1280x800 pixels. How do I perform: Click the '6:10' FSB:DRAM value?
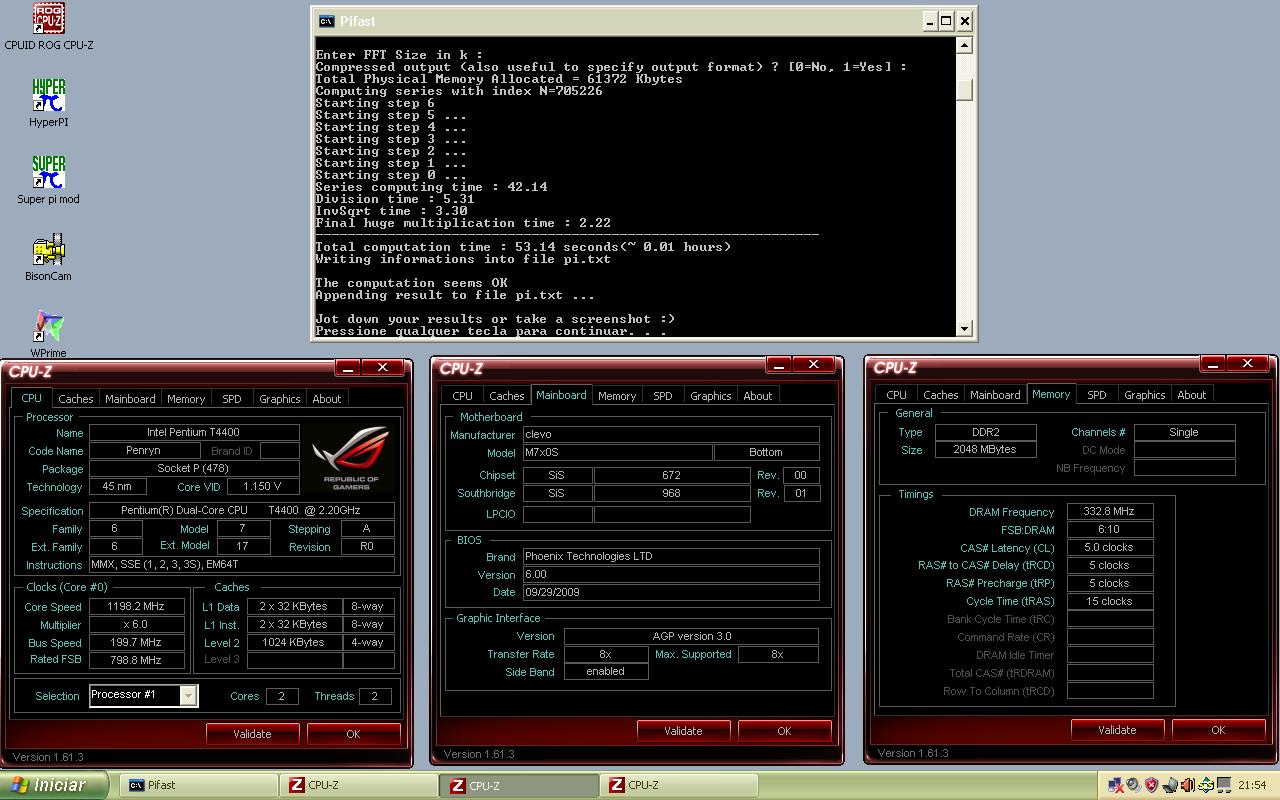click(1109, 529)
